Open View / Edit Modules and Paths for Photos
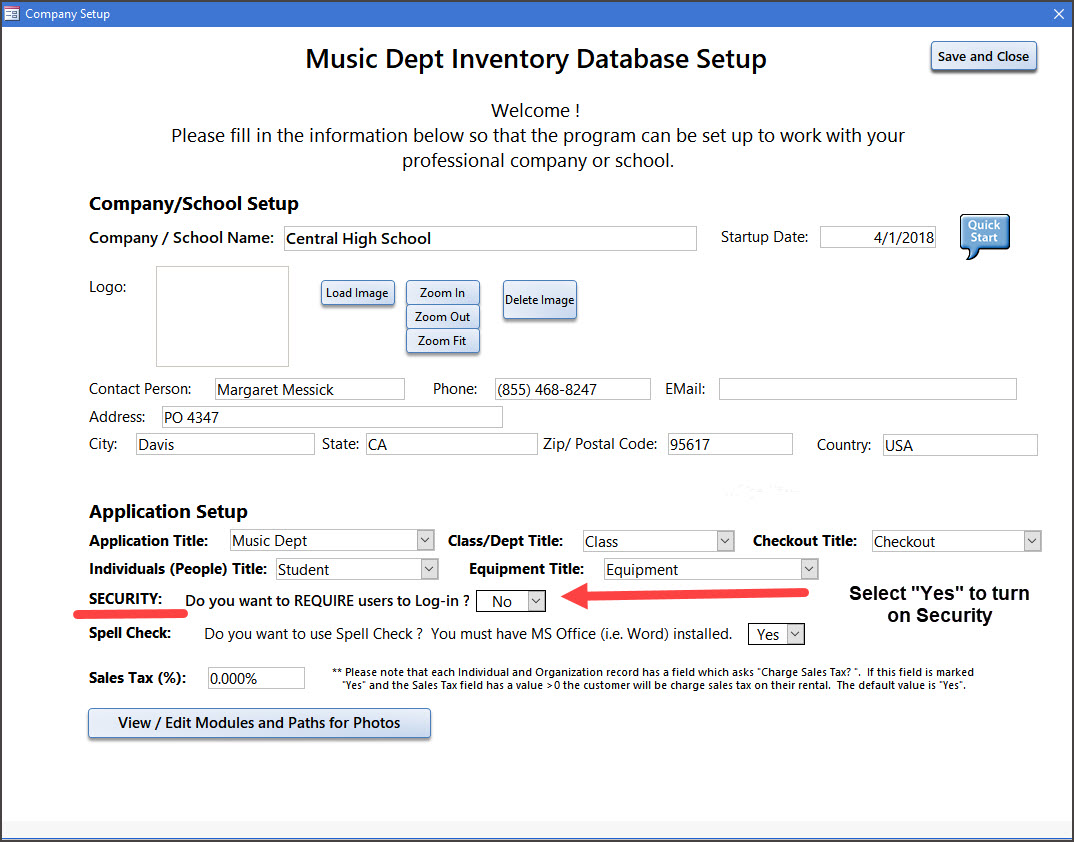The height and width of the screenshot is (842, 1074). tap(259, 723)
